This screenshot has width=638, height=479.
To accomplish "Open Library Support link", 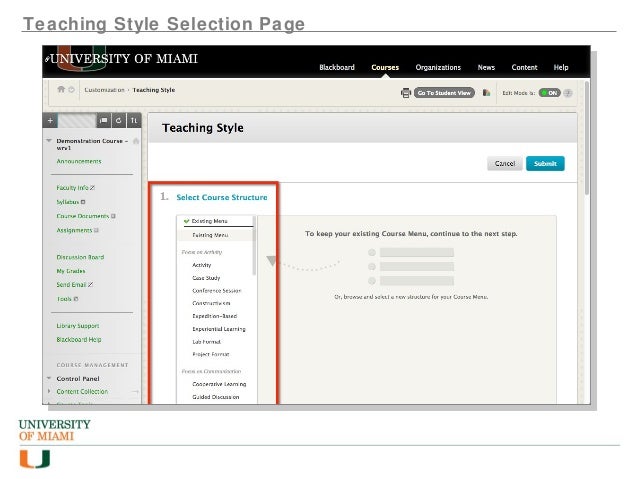I will click(78, 326).
